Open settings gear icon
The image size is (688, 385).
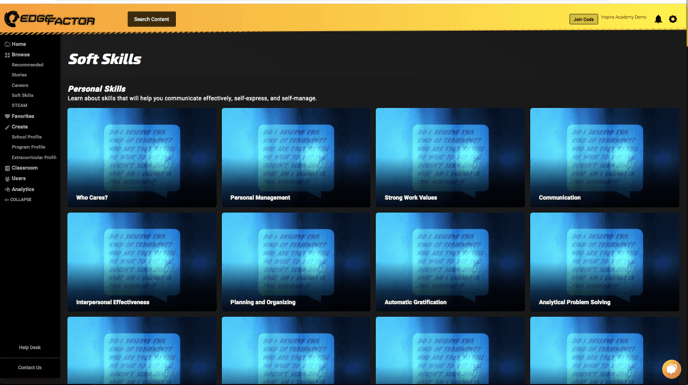[x=673, y=19]
